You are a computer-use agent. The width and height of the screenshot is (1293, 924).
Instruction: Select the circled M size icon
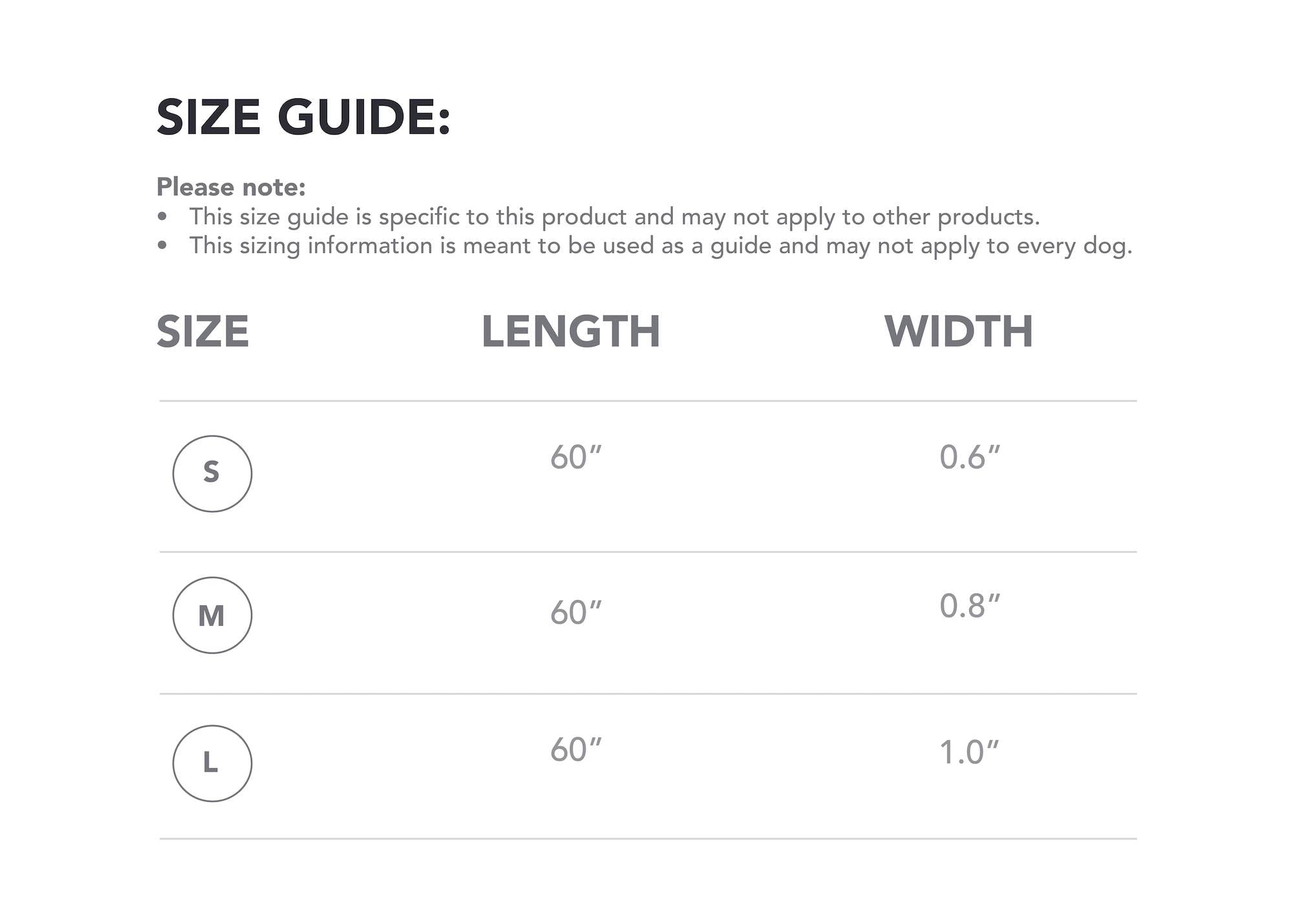(x=212, y=615)
